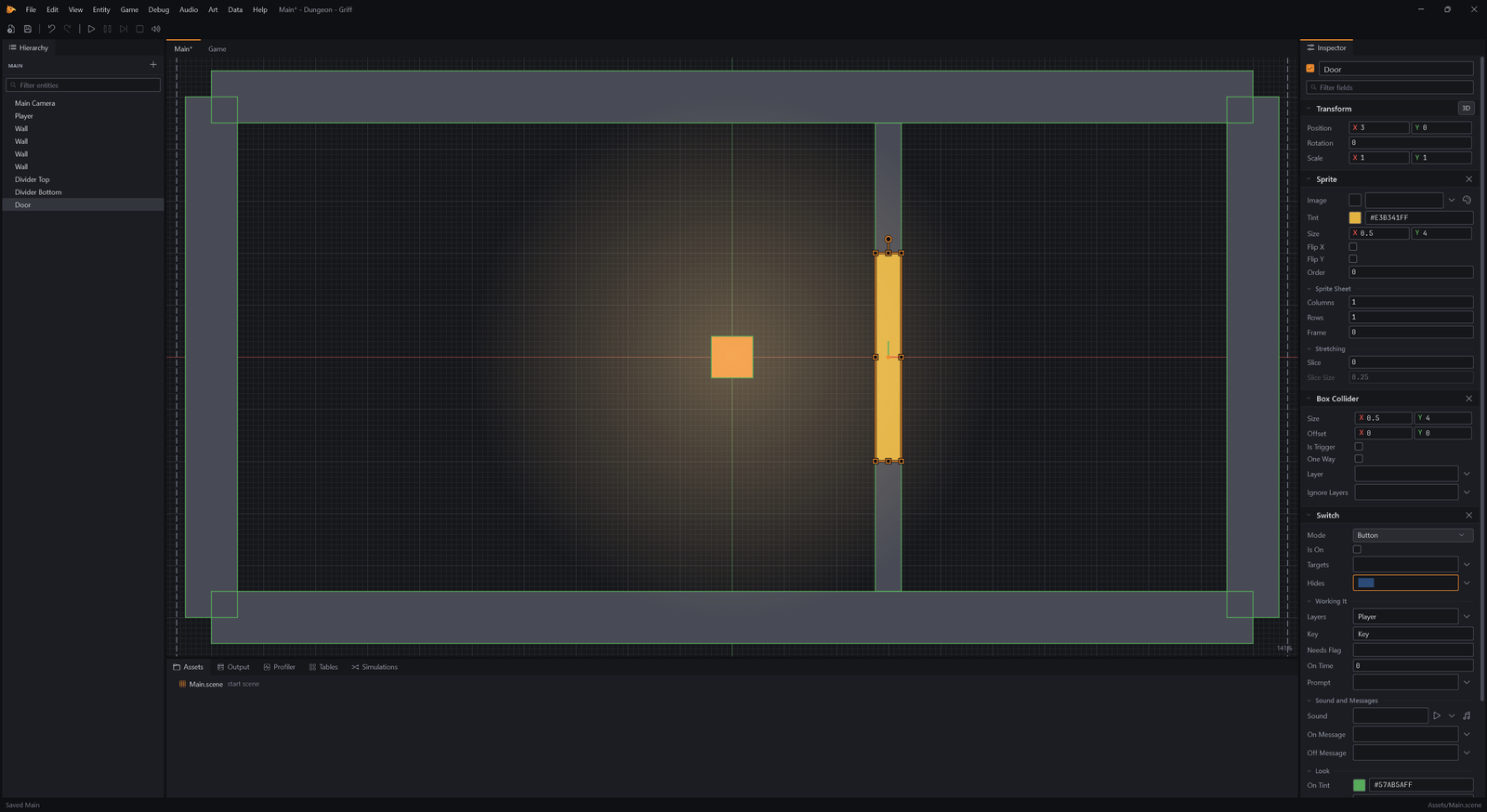Start the game with the play button

point(91,29)
